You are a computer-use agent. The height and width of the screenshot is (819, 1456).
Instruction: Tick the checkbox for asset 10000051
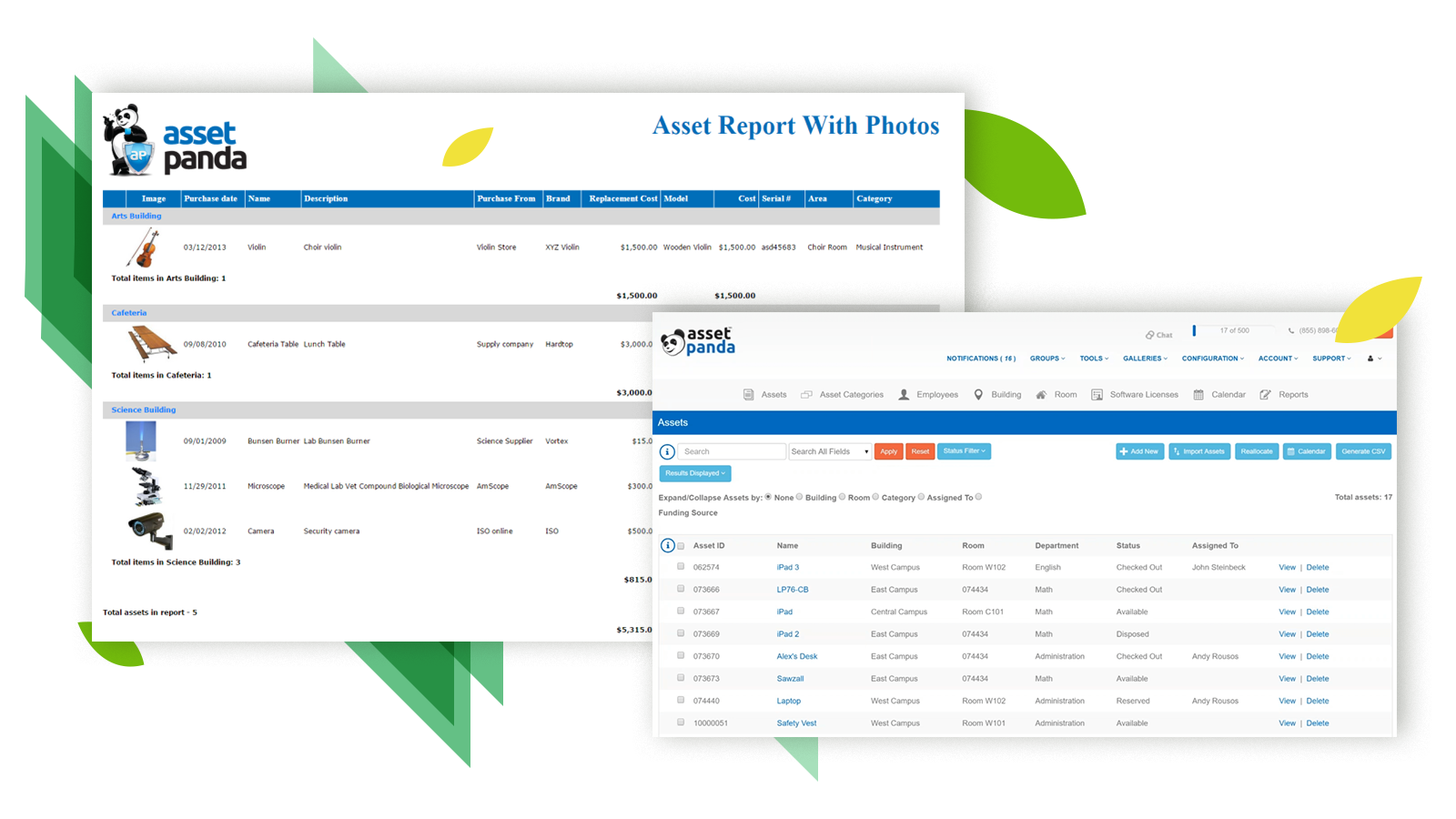point(681,723)
